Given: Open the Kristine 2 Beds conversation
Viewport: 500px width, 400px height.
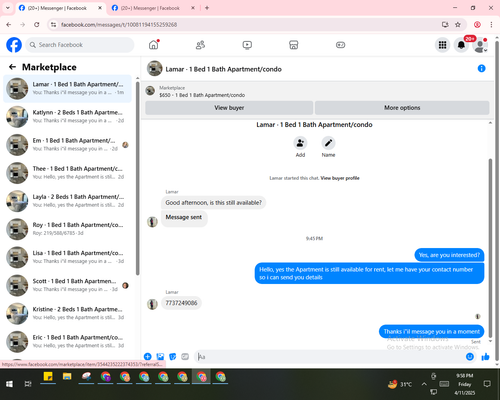Looking at the screenshot, I should tap(67, 313).
